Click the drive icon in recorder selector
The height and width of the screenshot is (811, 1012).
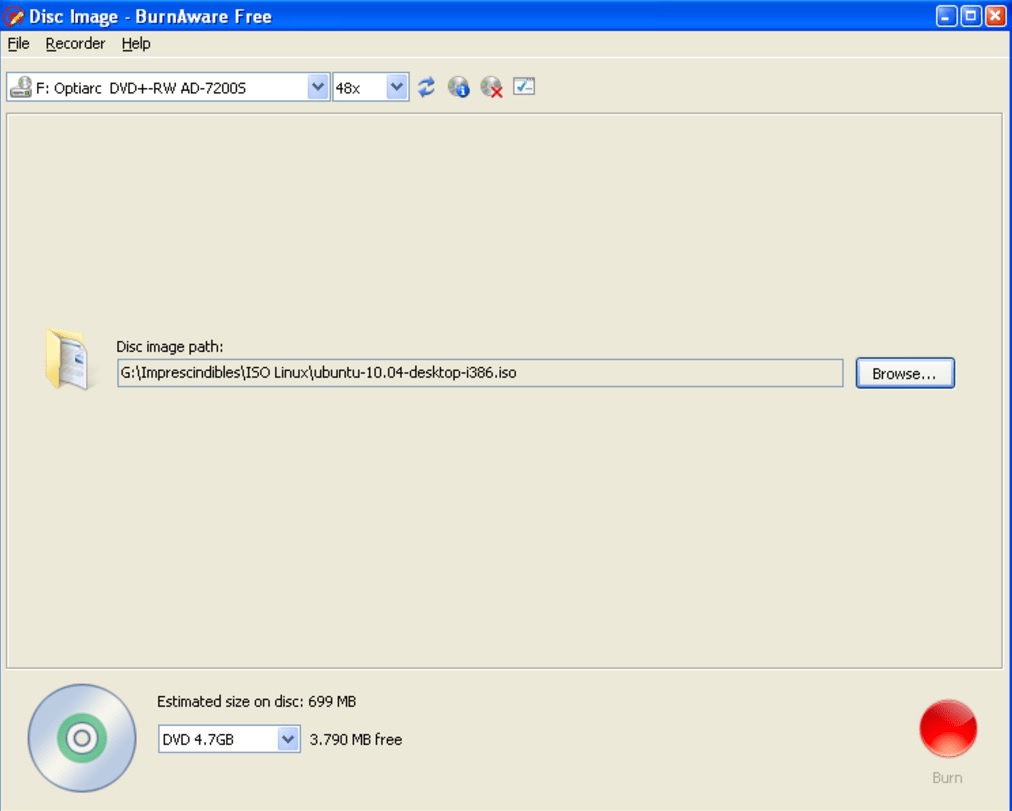[21, 87]
